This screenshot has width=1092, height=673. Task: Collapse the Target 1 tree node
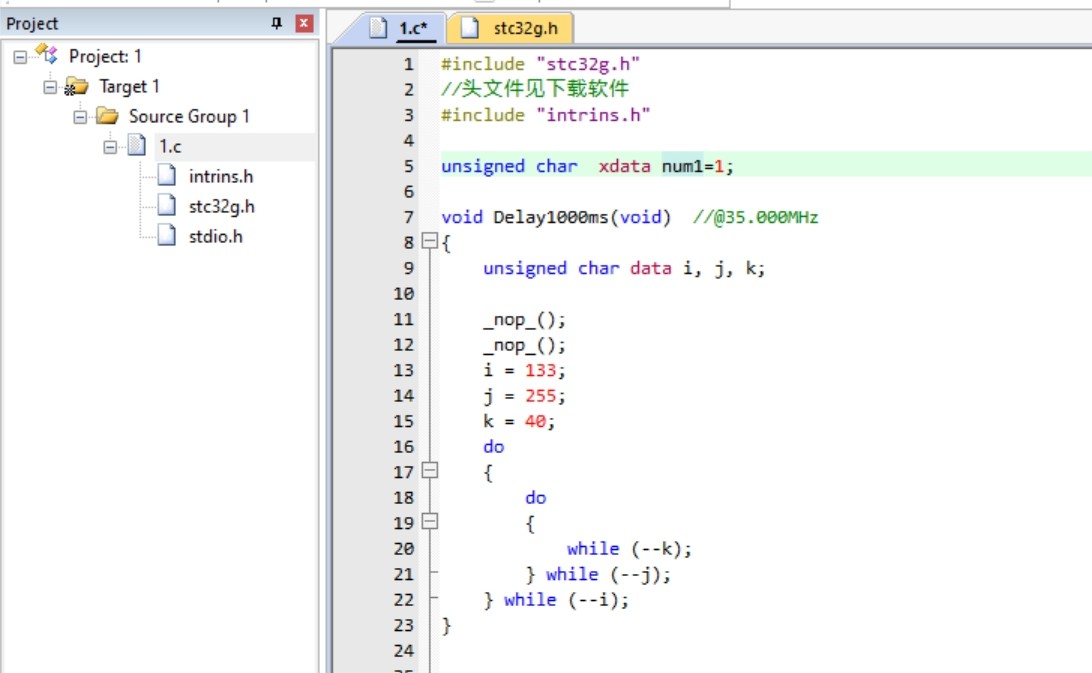coord(50,87)
